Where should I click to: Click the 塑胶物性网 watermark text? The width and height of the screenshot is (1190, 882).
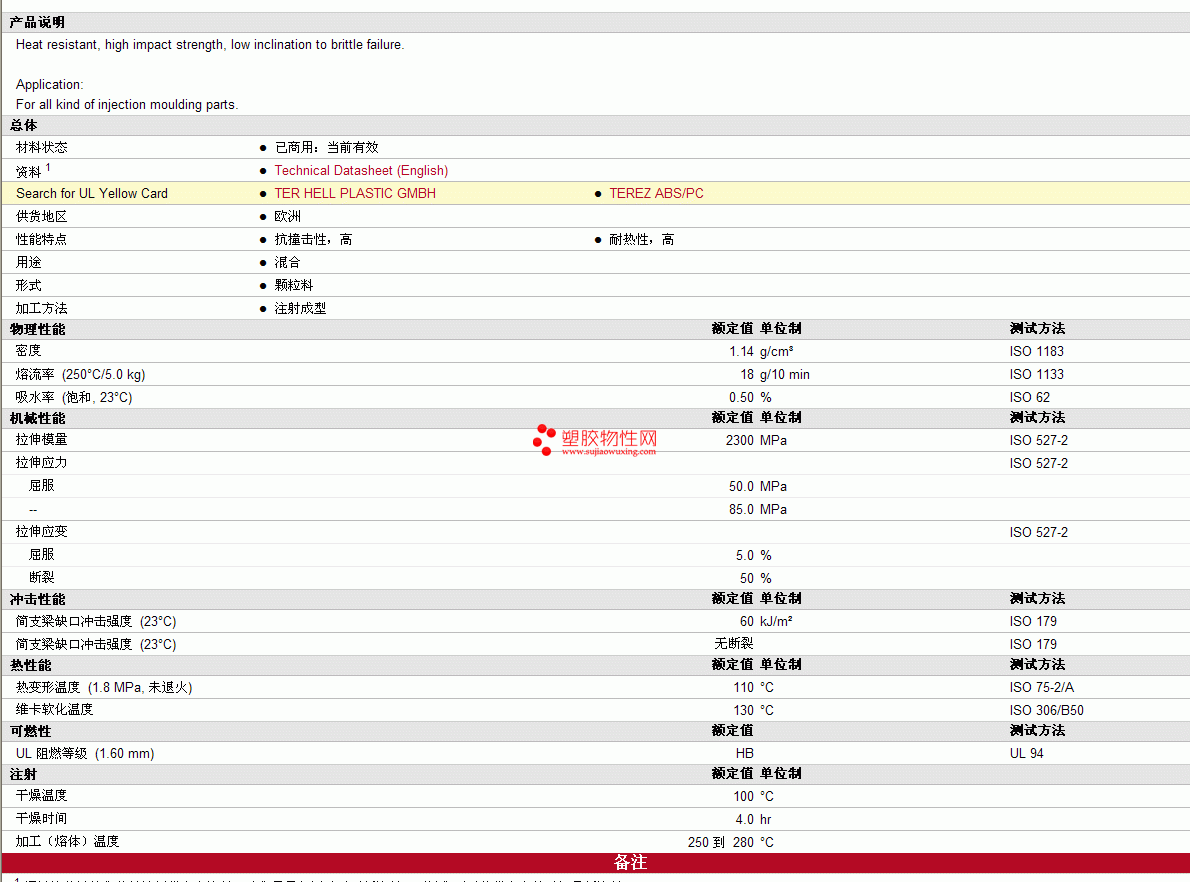[609, 437]
